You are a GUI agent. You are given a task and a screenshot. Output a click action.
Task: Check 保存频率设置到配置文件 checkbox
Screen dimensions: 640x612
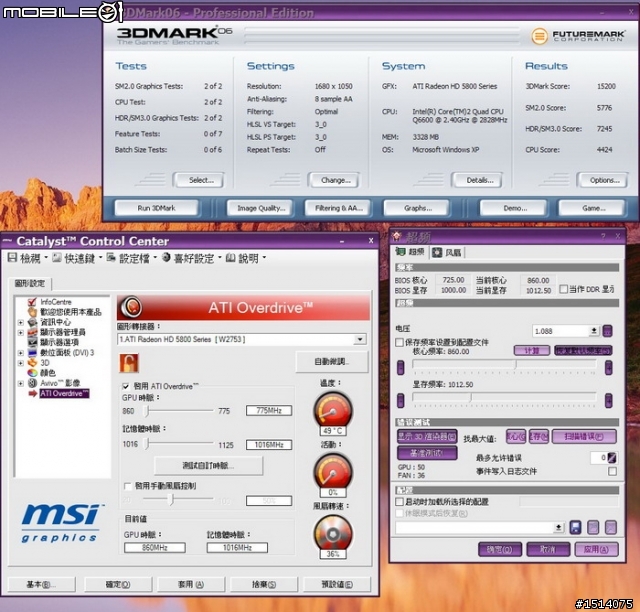[400, 342]
